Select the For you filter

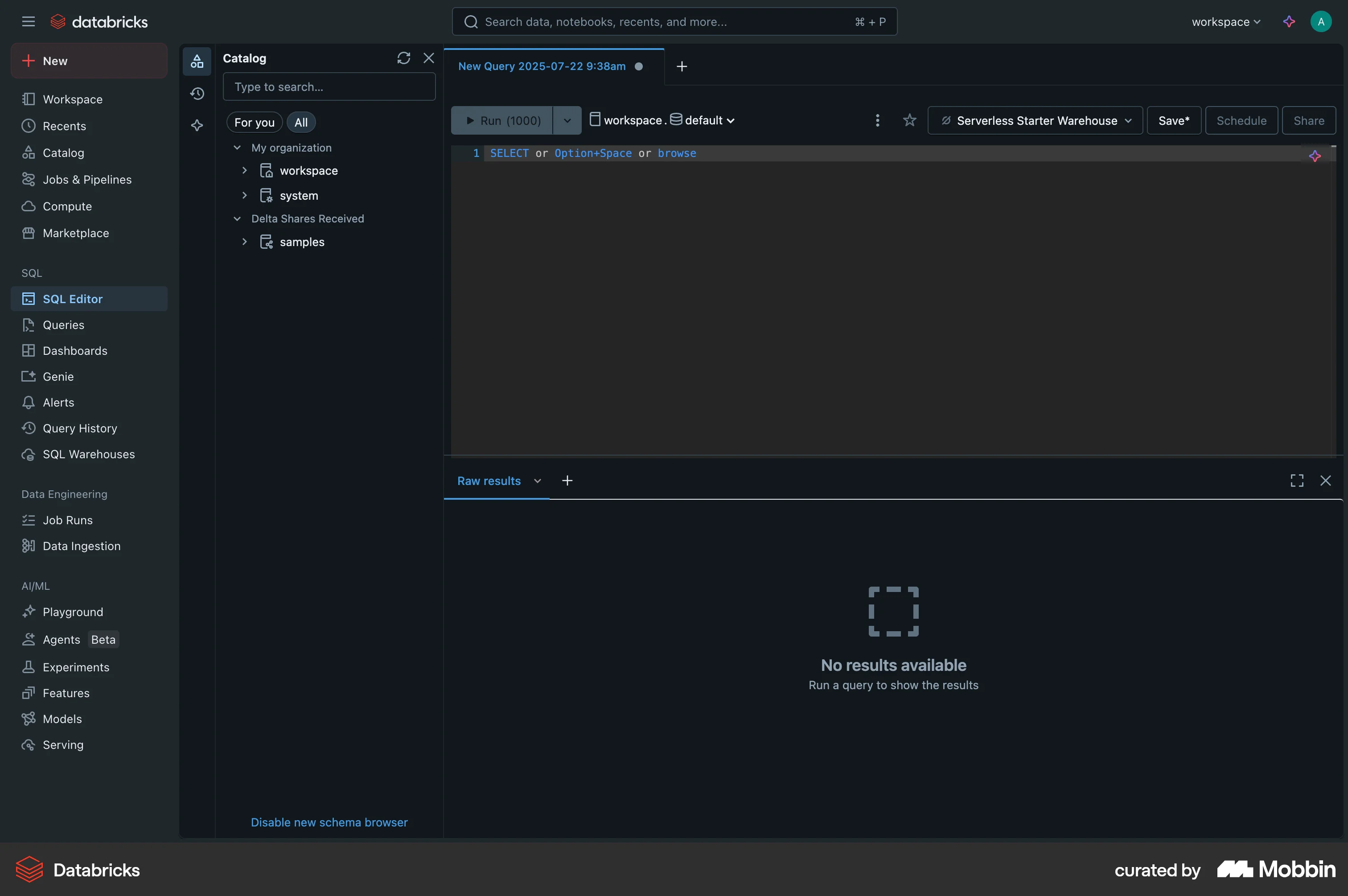point(254,122)
